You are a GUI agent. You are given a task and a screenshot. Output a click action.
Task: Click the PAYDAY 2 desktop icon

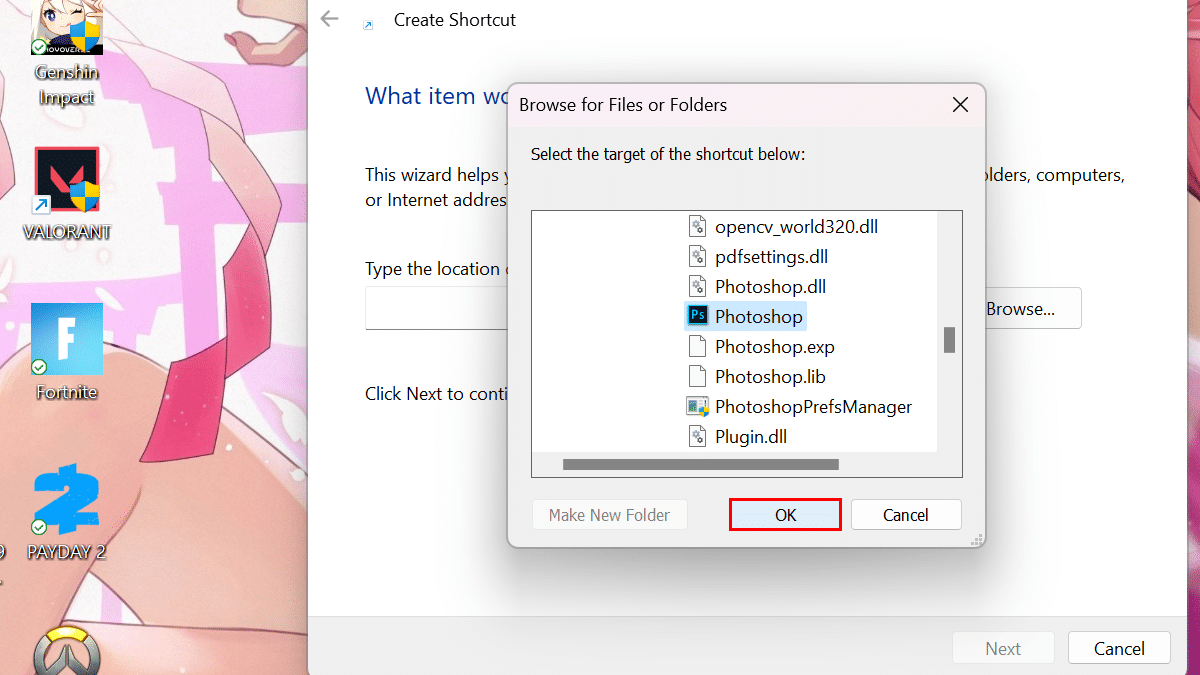click(x=67, y=500)
